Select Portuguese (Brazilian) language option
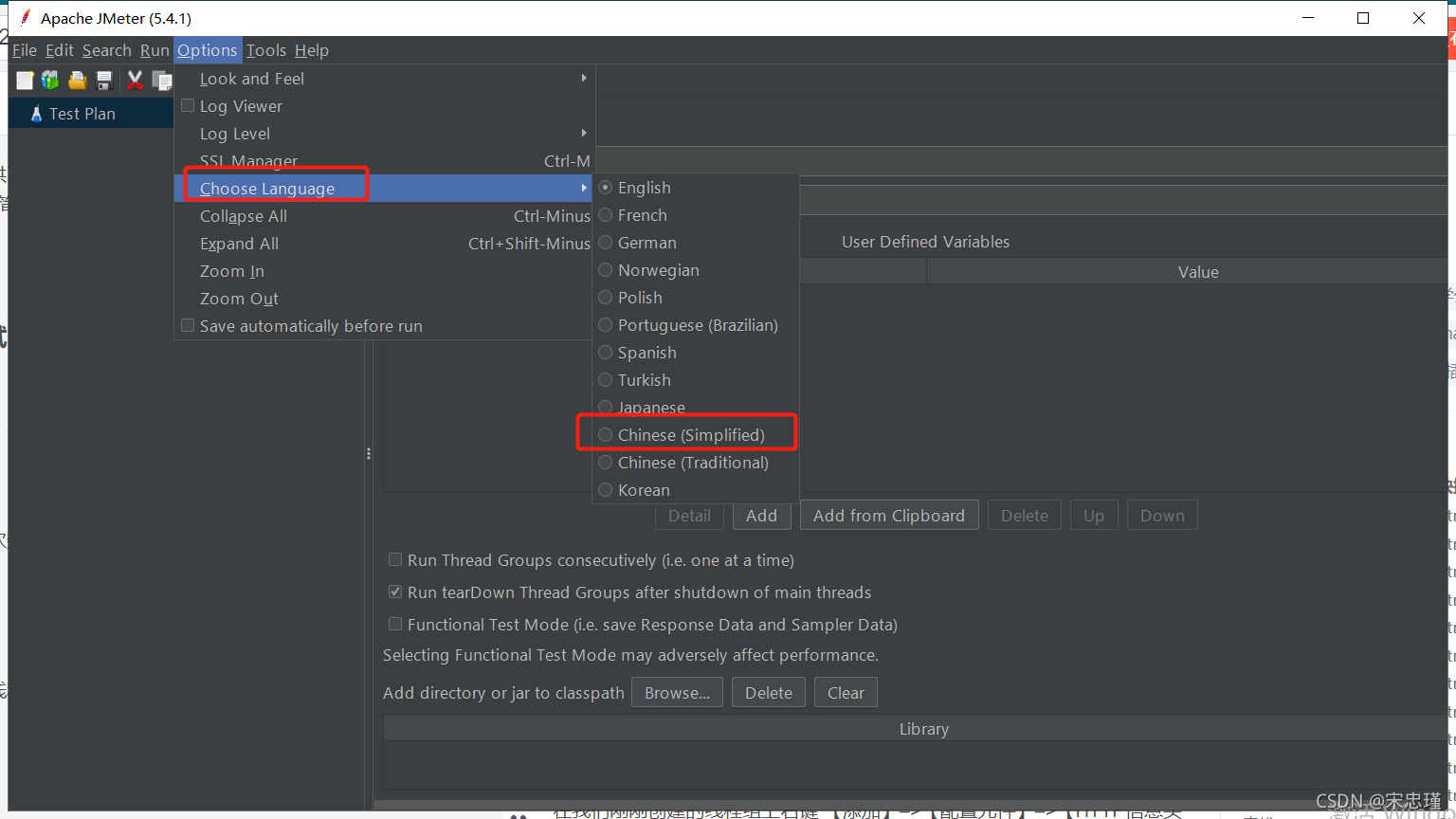 coord(696,325)
